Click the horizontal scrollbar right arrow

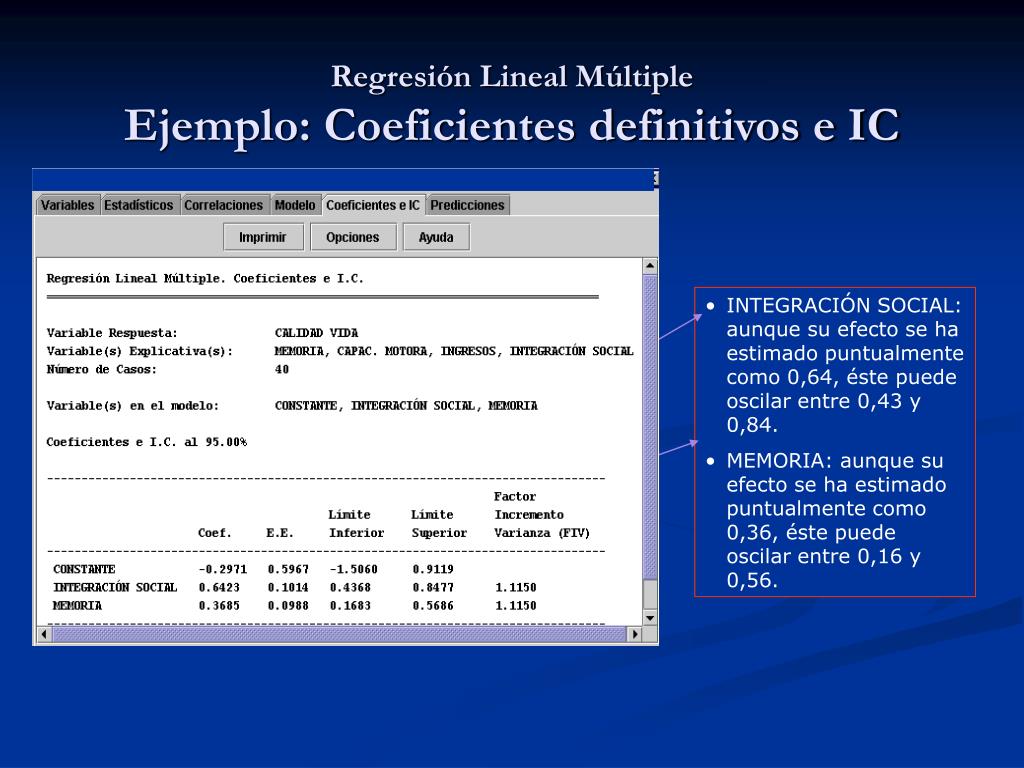point(635,634)
